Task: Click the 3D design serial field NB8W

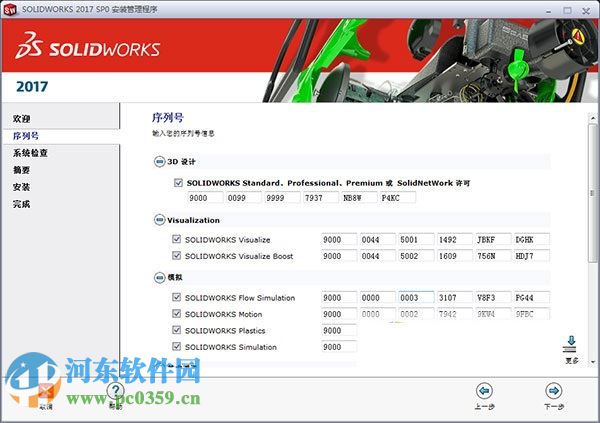Action: [x=359, y=198]
